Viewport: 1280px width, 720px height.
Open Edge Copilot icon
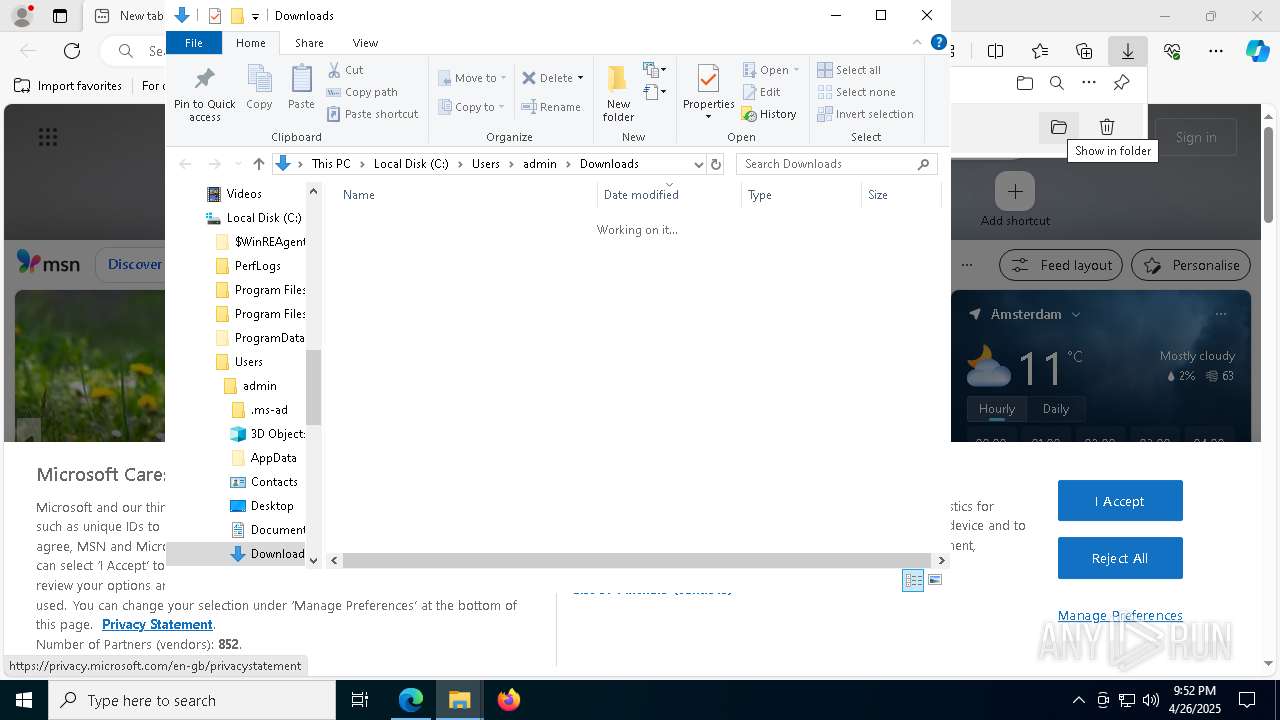(1257, 51)
